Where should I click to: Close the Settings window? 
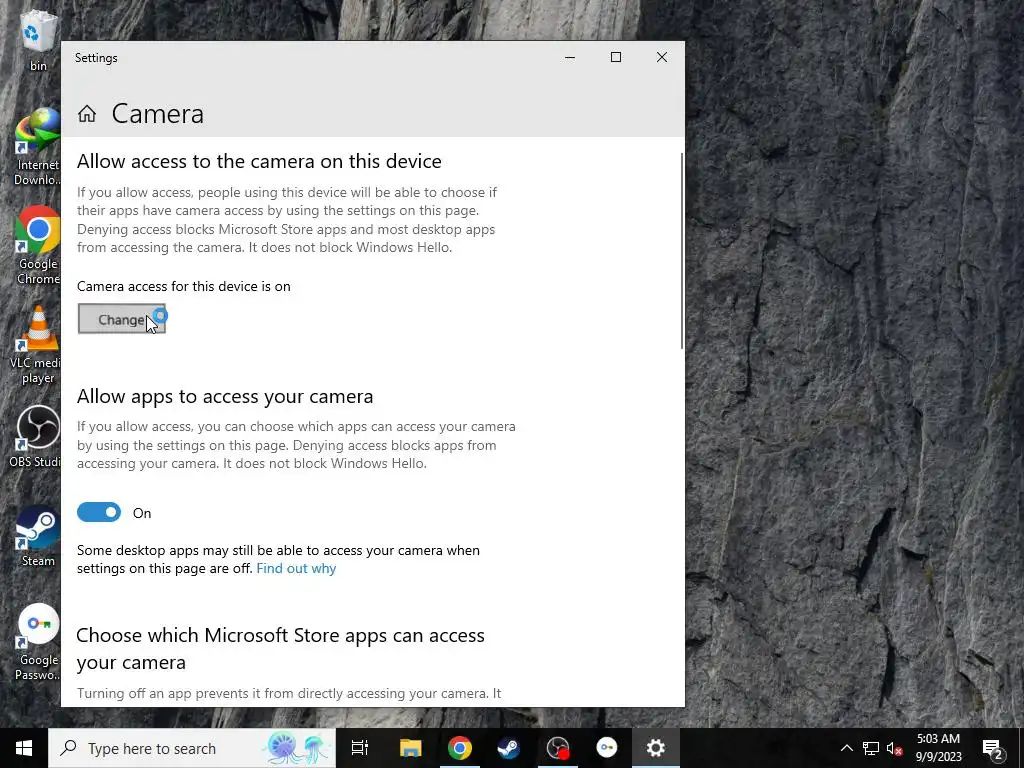tap(662, 57)
